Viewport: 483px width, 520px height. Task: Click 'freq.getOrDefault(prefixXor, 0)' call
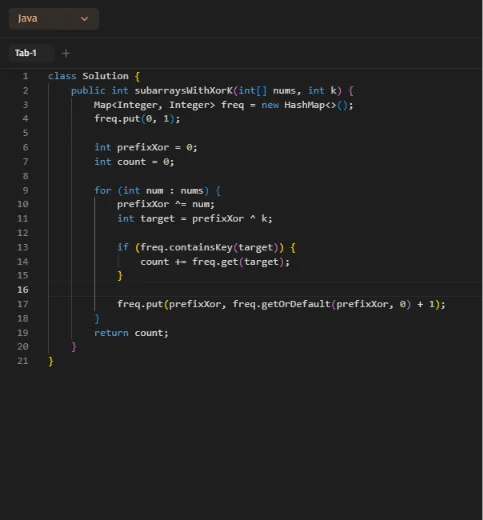point(322,304)
